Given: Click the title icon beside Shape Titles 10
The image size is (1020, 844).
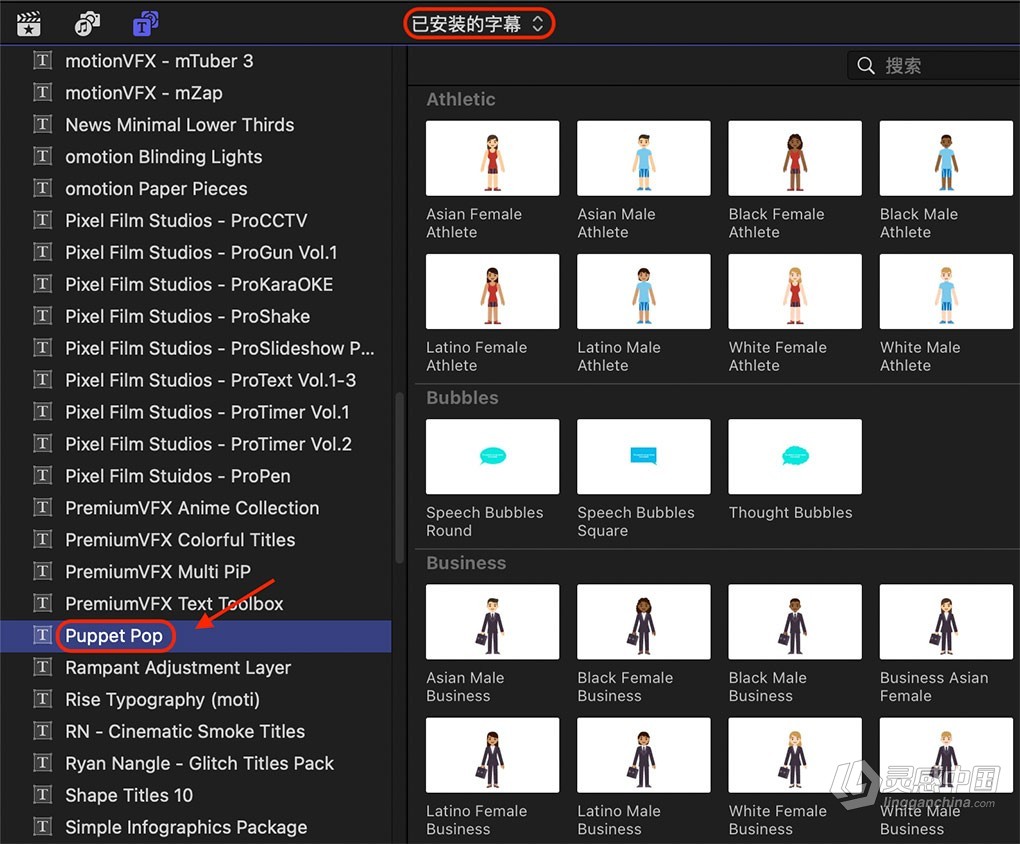Looking at the screenshot, I should coord(42,795).
